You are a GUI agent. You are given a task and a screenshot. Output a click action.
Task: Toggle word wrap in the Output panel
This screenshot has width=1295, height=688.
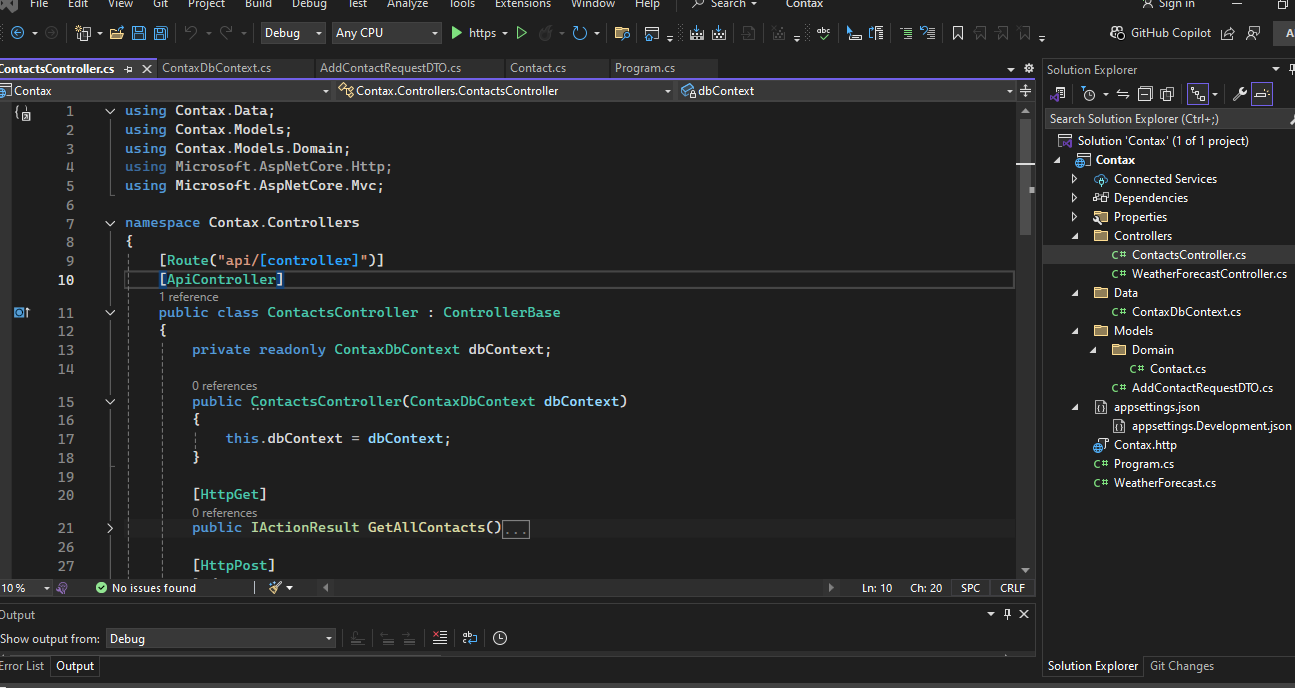469,638
